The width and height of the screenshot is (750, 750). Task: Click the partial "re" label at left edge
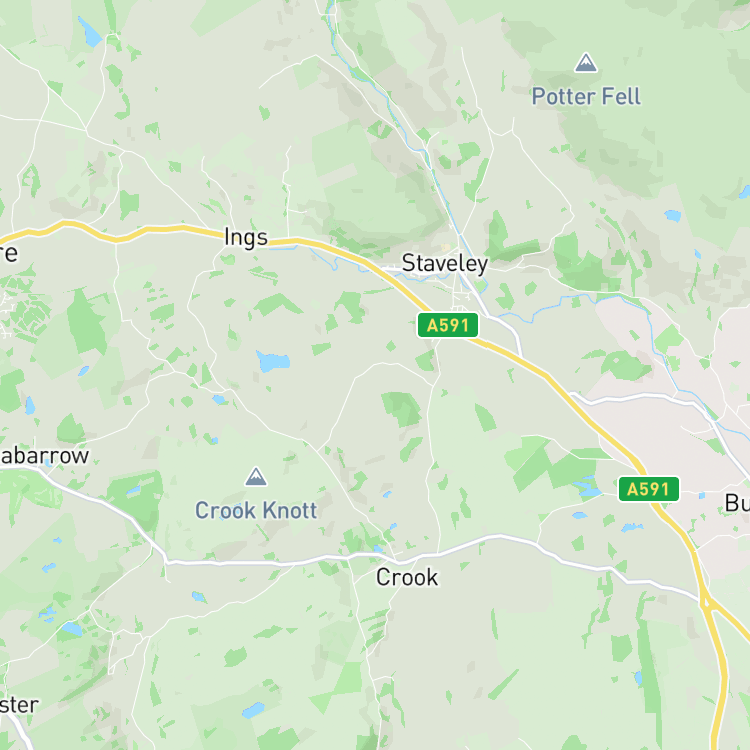[x=9, y=254]
